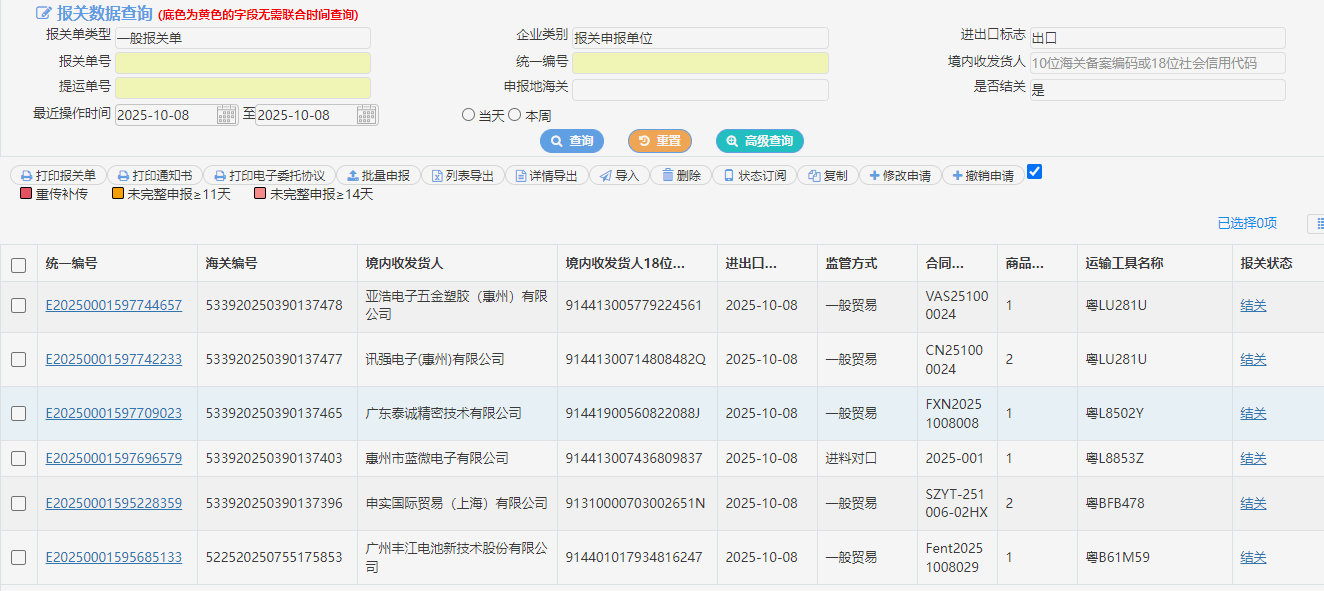1324x591 pixels.
Task: Click the 报关状态 column header
Action: tap(1266, 264)
